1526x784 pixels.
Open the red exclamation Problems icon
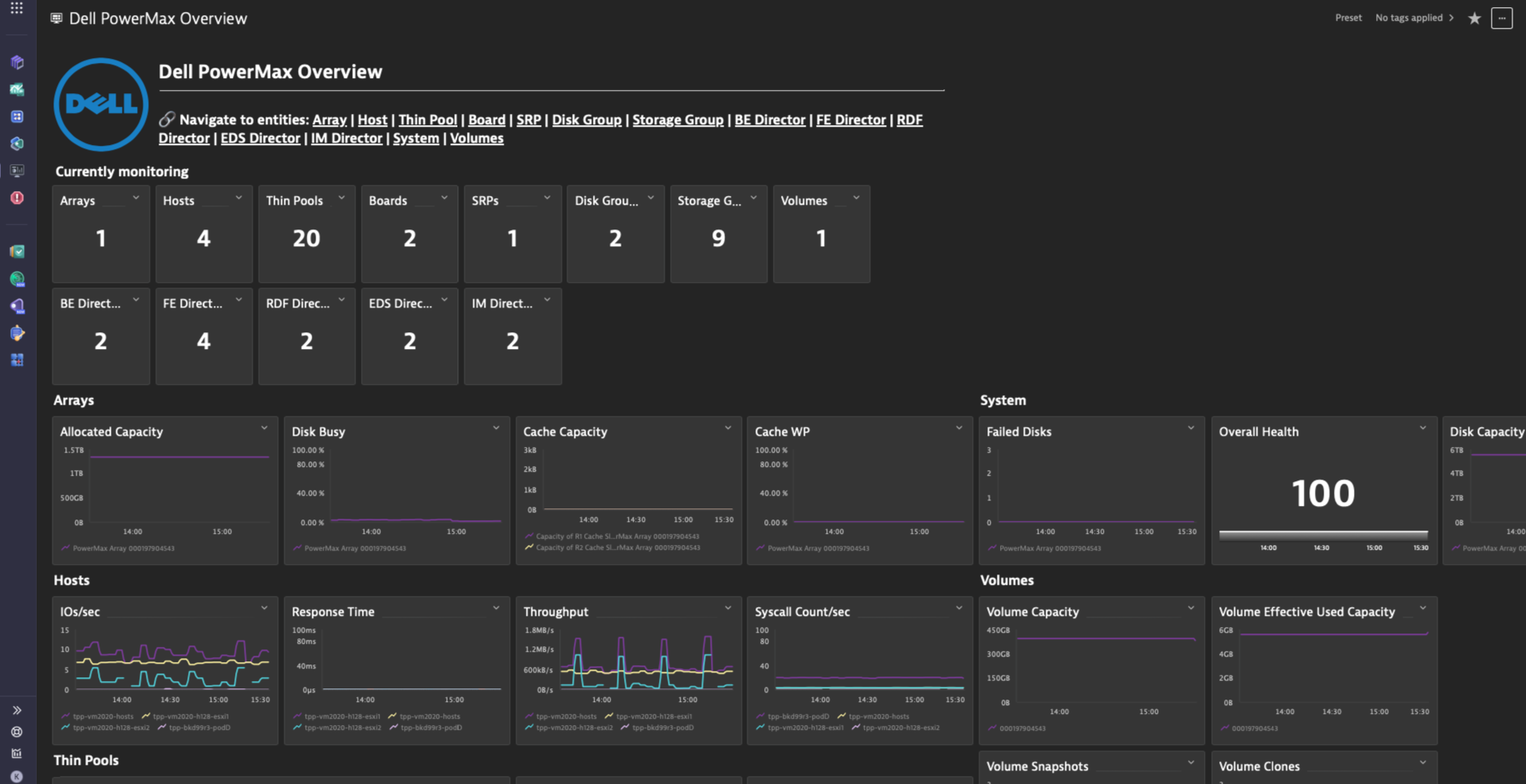tap(17, 198)
